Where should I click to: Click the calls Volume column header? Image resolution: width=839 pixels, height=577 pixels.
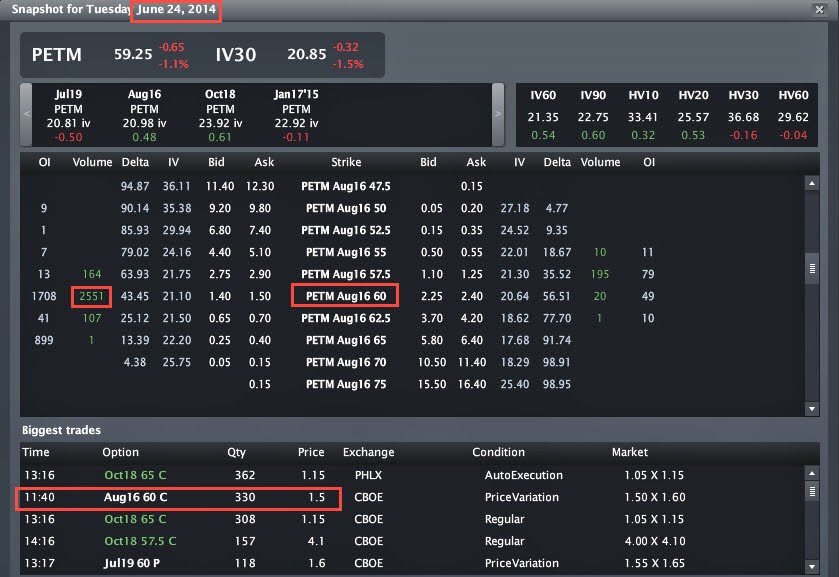point(93,162)
